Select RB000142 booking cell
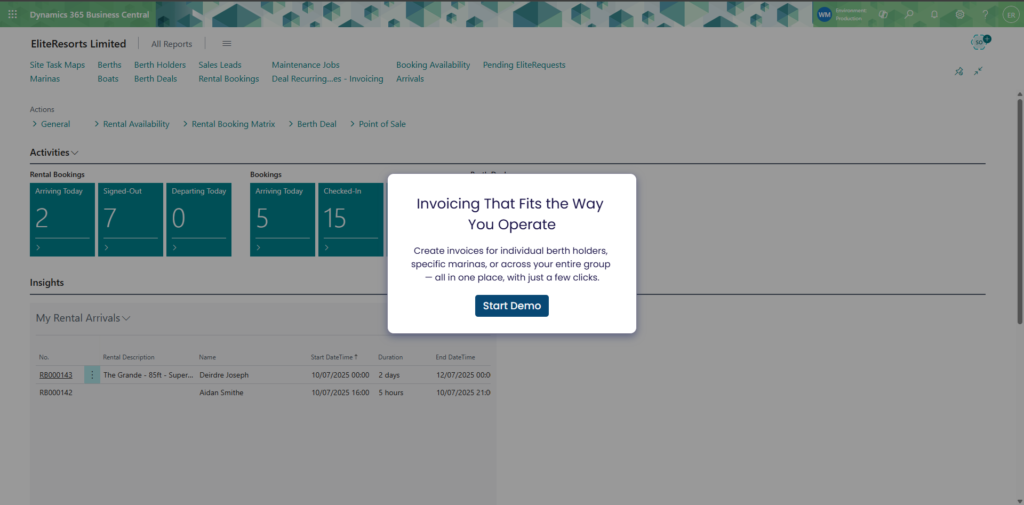The width and height of the screenshot is (1024, 505). pyautogui.click(x=56, y=393)
